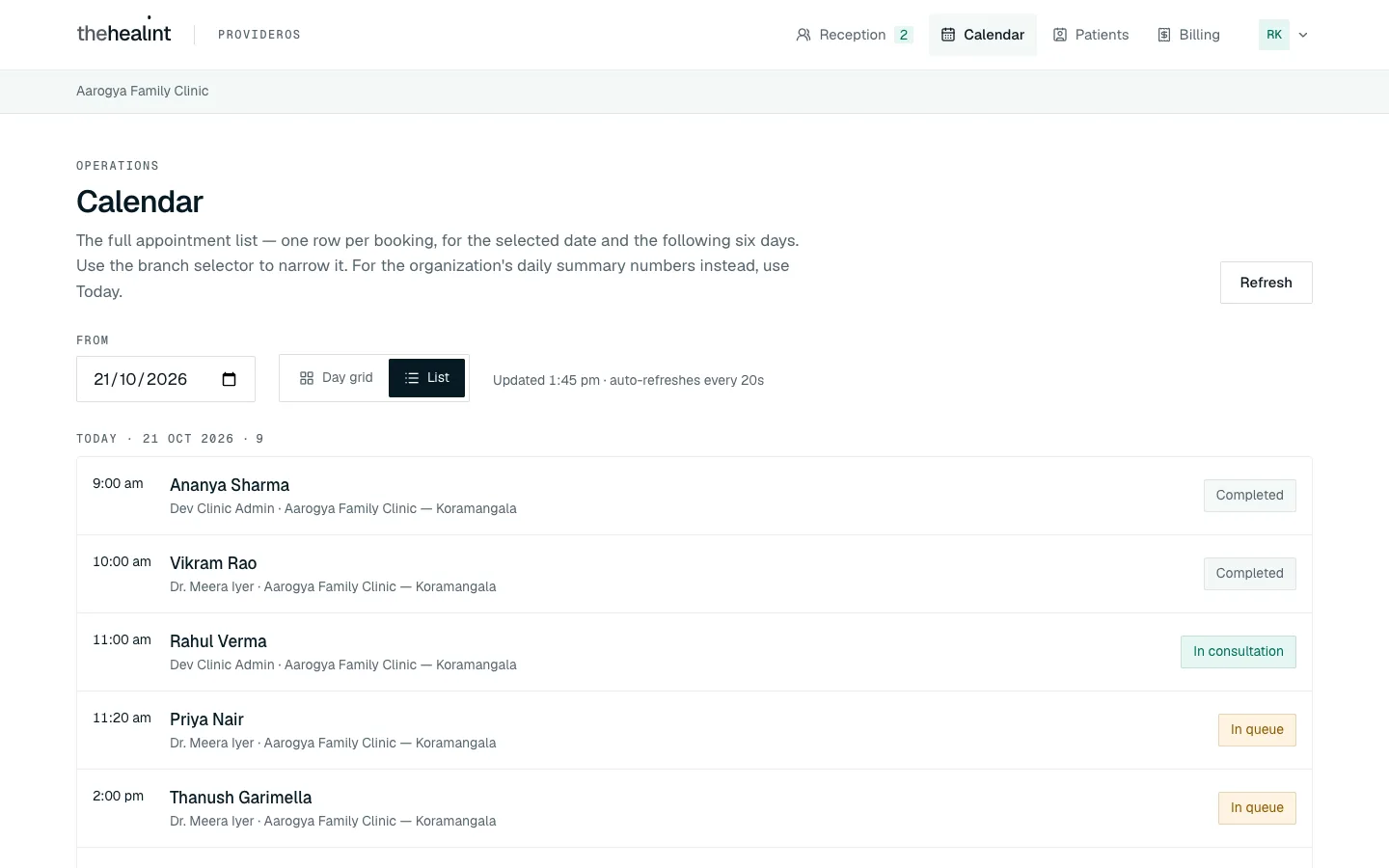This screenshot has height=868, width=1389.
Task: Expand the account menu chevron
Action: (x=1303, y=35)
